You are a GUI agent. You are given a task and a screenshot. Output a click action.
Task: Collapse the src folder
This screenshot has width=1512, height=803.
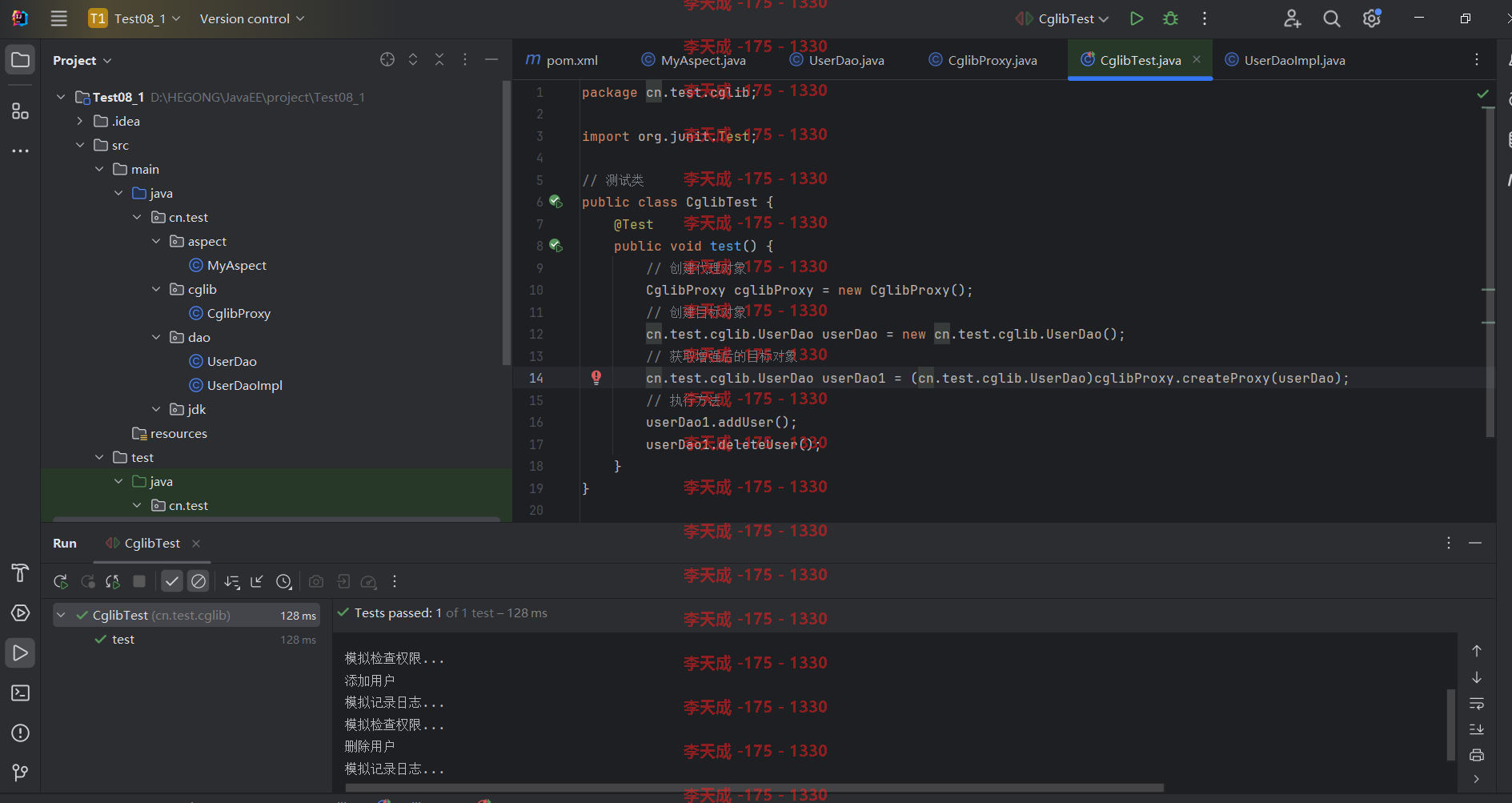tap(80, 145)
